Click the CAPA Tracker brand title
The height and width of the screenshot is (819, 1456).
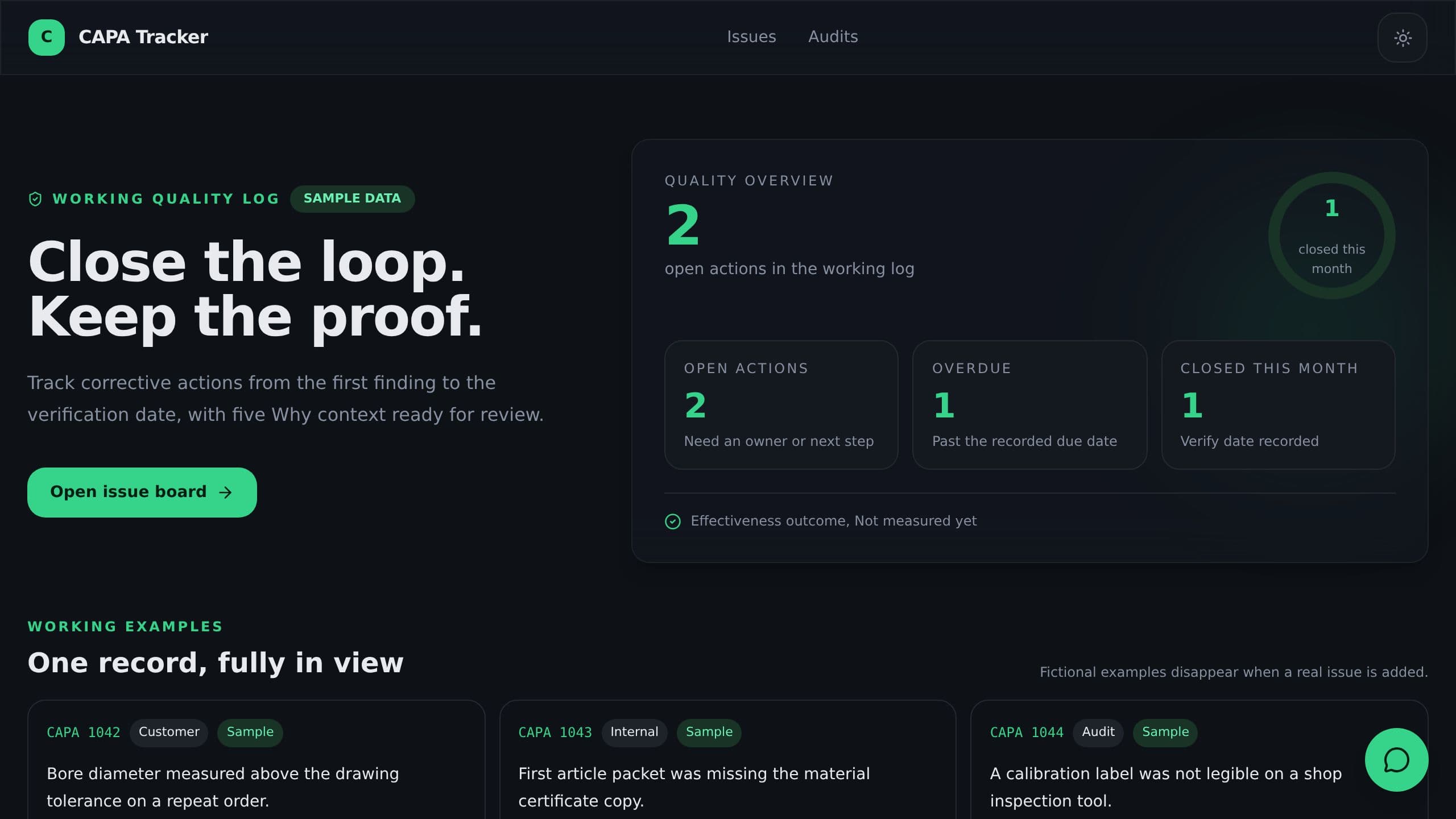click(143, 37)
